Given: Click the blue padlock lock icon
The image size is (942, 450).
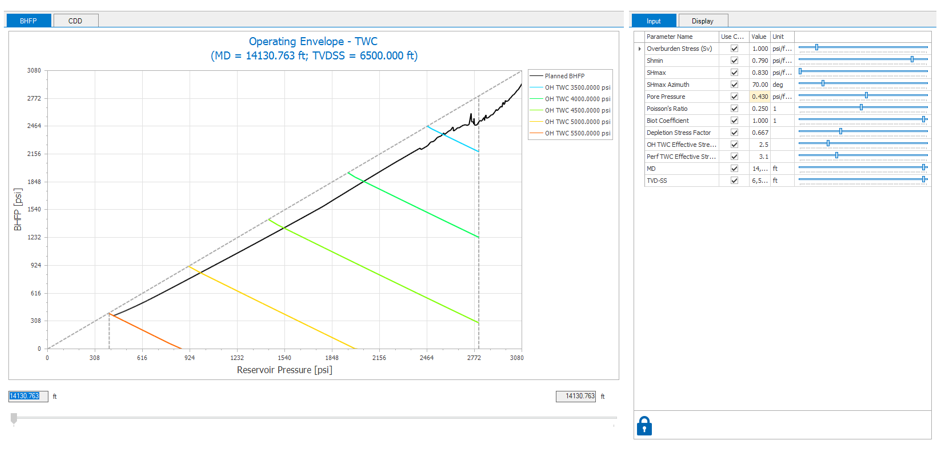Looking at the screenshot, I should tap(644, 426).
